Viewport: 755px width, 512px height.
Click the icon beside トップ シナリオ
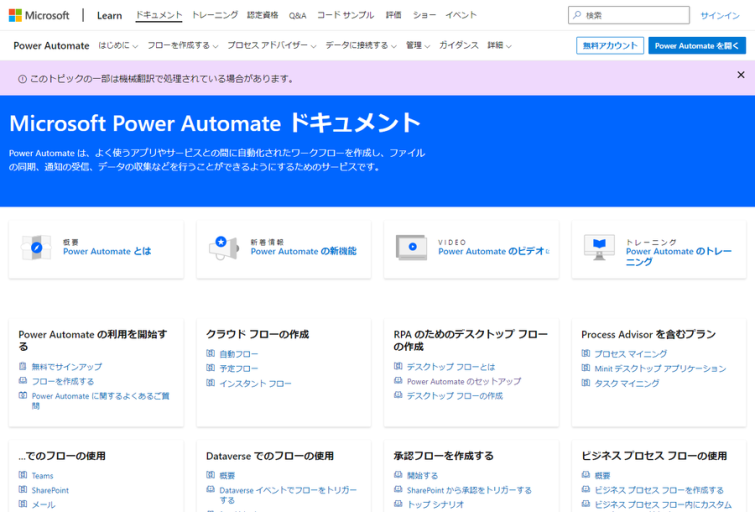398,504
